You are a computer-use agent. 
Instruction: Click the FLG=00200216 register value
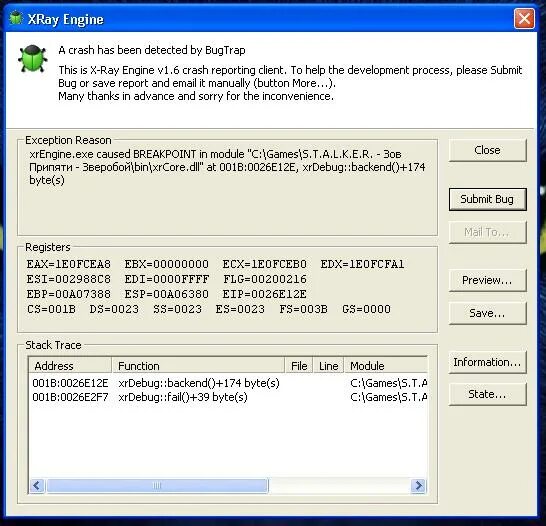click(x=265, y=279)
